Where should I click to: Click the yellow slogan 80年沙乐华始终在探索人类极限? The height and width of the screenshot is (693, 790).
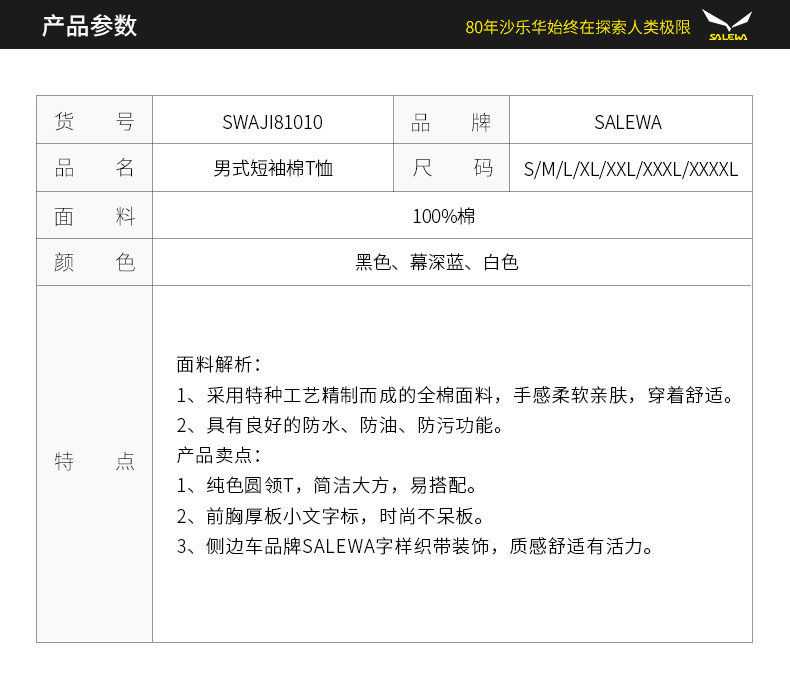[578, 27]
